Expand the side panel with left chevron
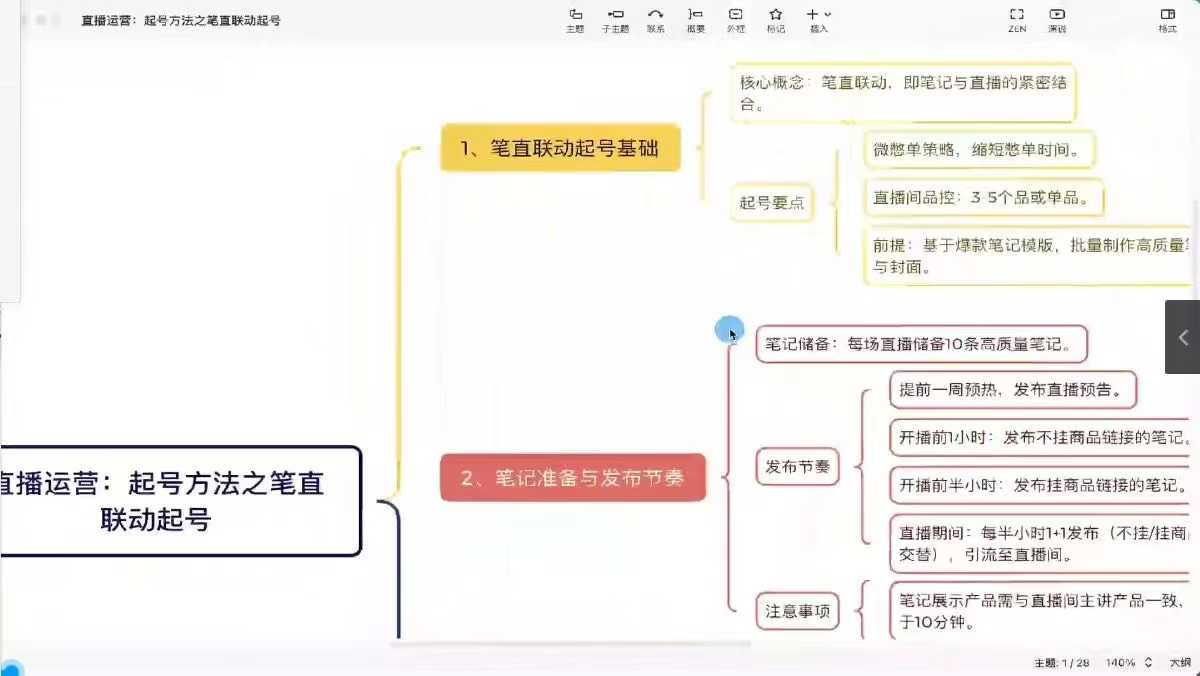Image resolution: width=1200 pixels, height=676 pixels. pos(1183,338)
